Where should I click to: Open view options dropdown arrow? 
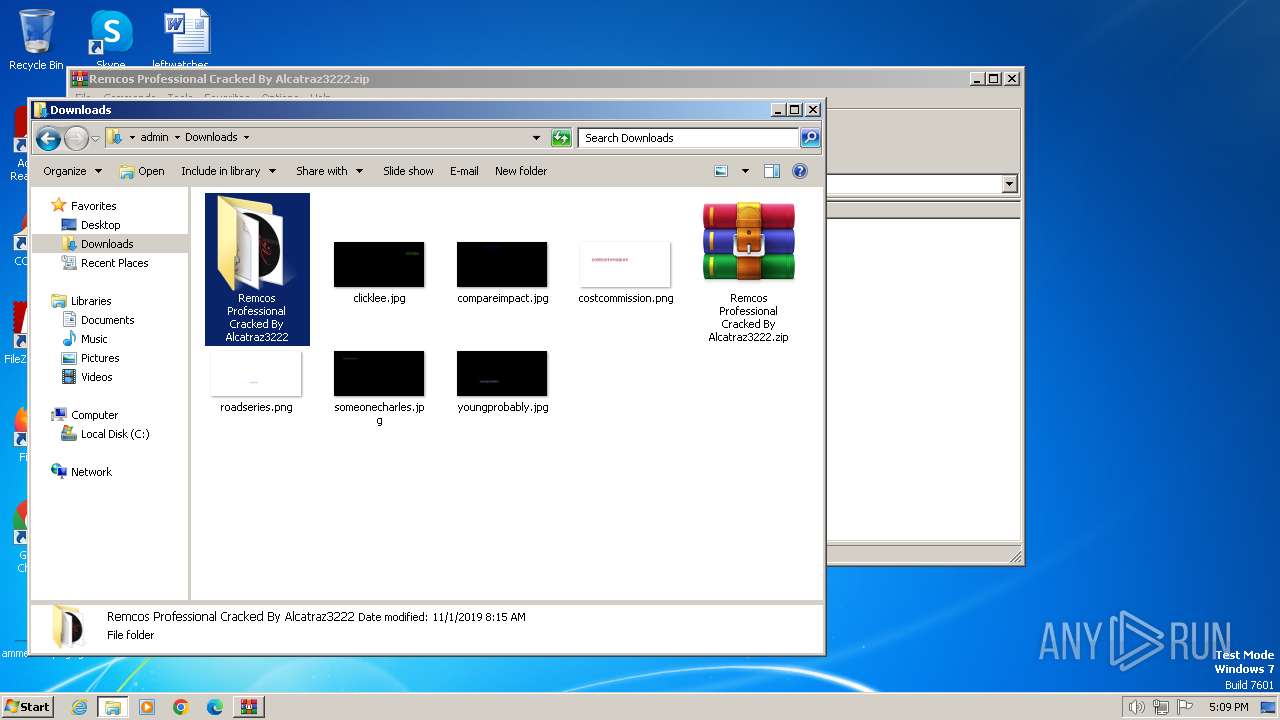(x=745, y=171)
